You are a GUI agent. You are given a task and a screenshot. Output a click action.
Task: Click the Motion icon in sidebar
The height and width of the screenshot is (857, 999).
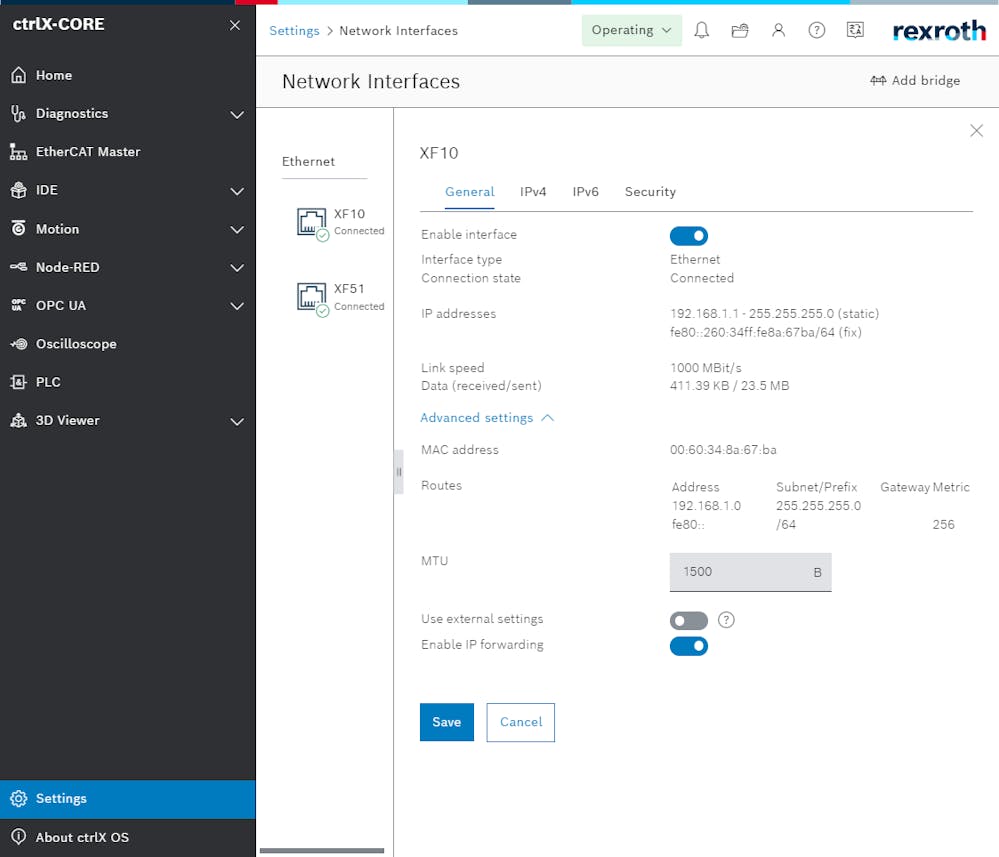18,228
